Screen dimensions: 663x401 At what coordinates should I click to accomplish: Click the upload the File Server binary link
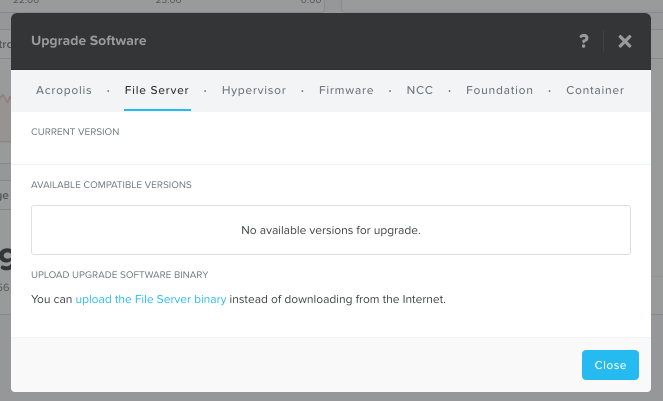click(151, 299)
